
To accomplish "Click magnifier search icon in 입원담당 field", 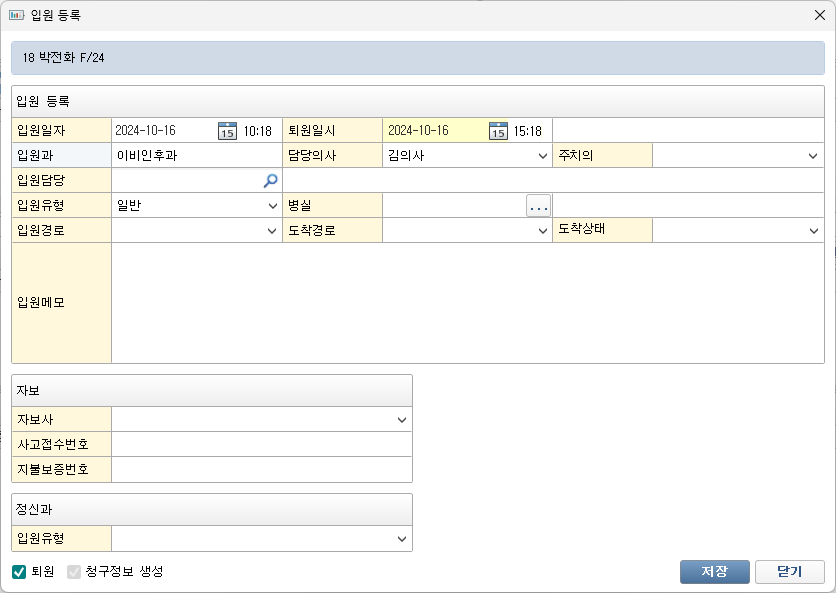I will [270, 181].
